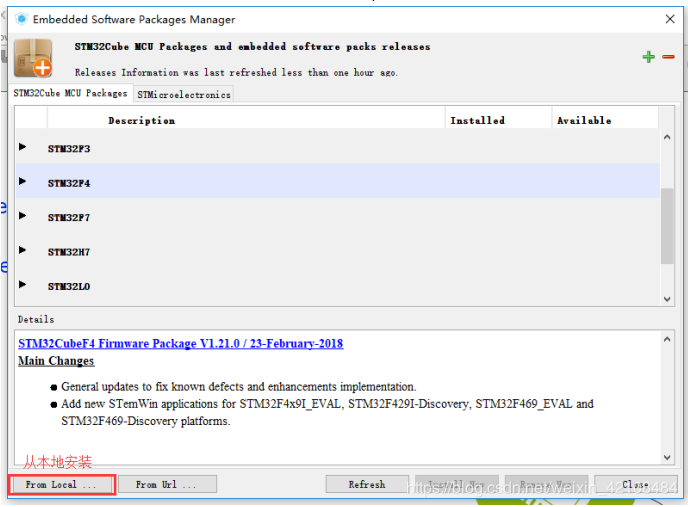The image size is (688, 507).
Task: Select the STM32L0 row text
Action: tap(69, 286)
